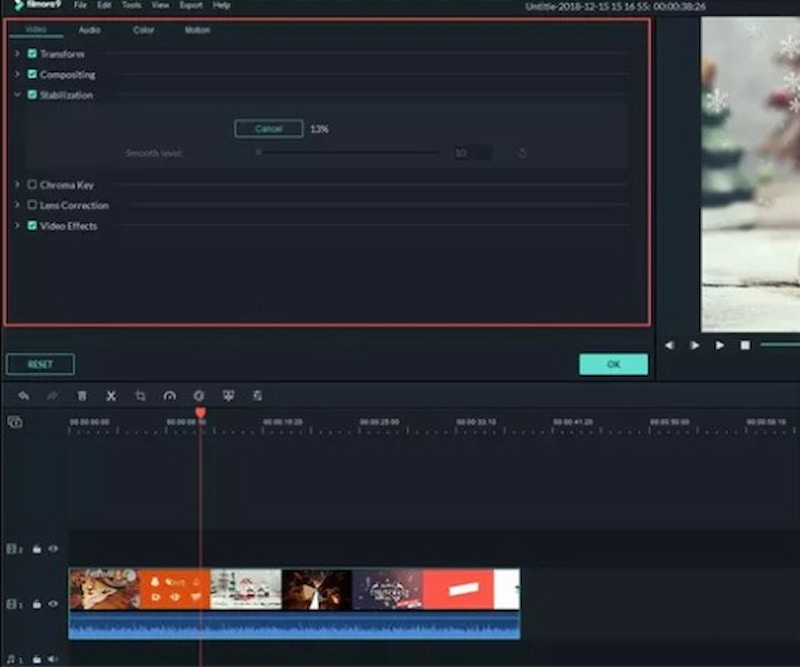
Task: Switch to the Audio tab
Action: pos(89,30)
